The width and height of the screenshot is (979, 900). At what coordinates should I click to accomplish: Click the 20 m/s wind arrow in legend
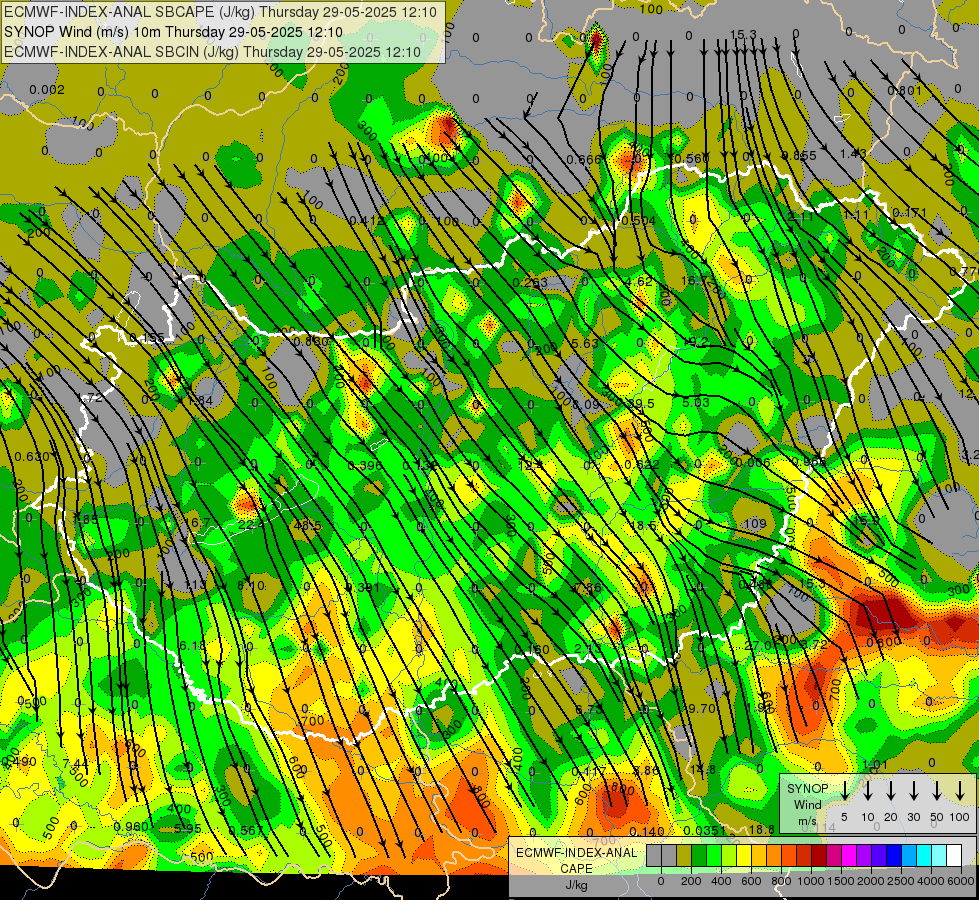[x=891, y=791]
